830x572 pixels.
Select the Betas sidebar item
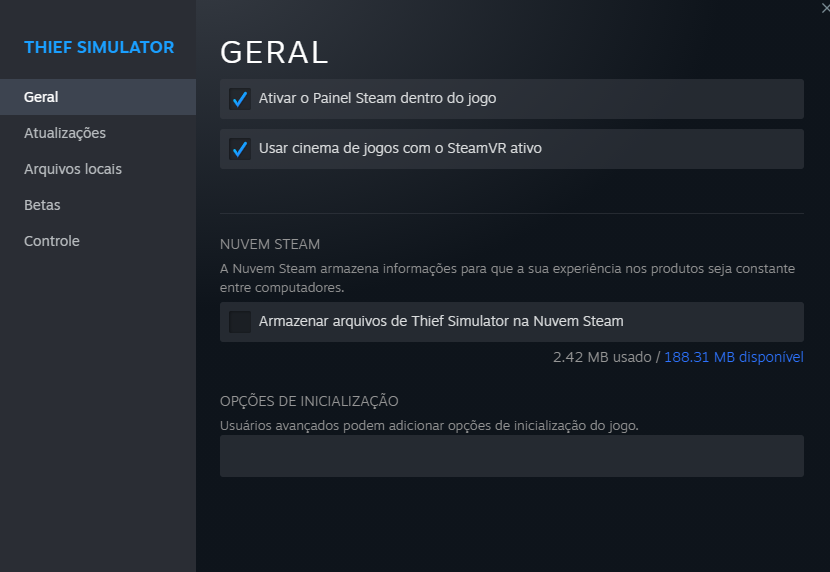coord(42,205)
